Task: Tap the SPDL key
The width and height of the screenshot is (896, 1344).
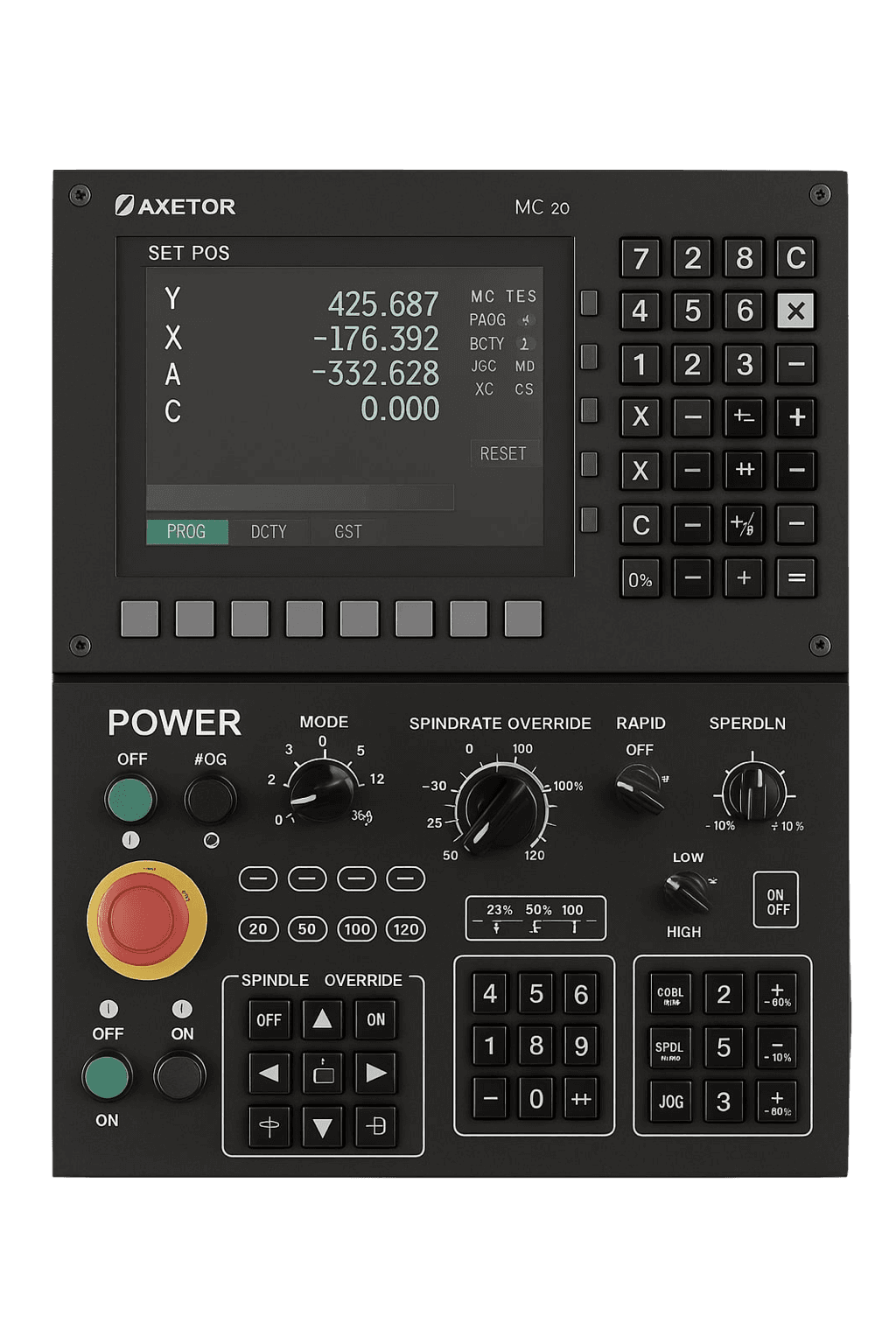Action: tap(670, 1047)
